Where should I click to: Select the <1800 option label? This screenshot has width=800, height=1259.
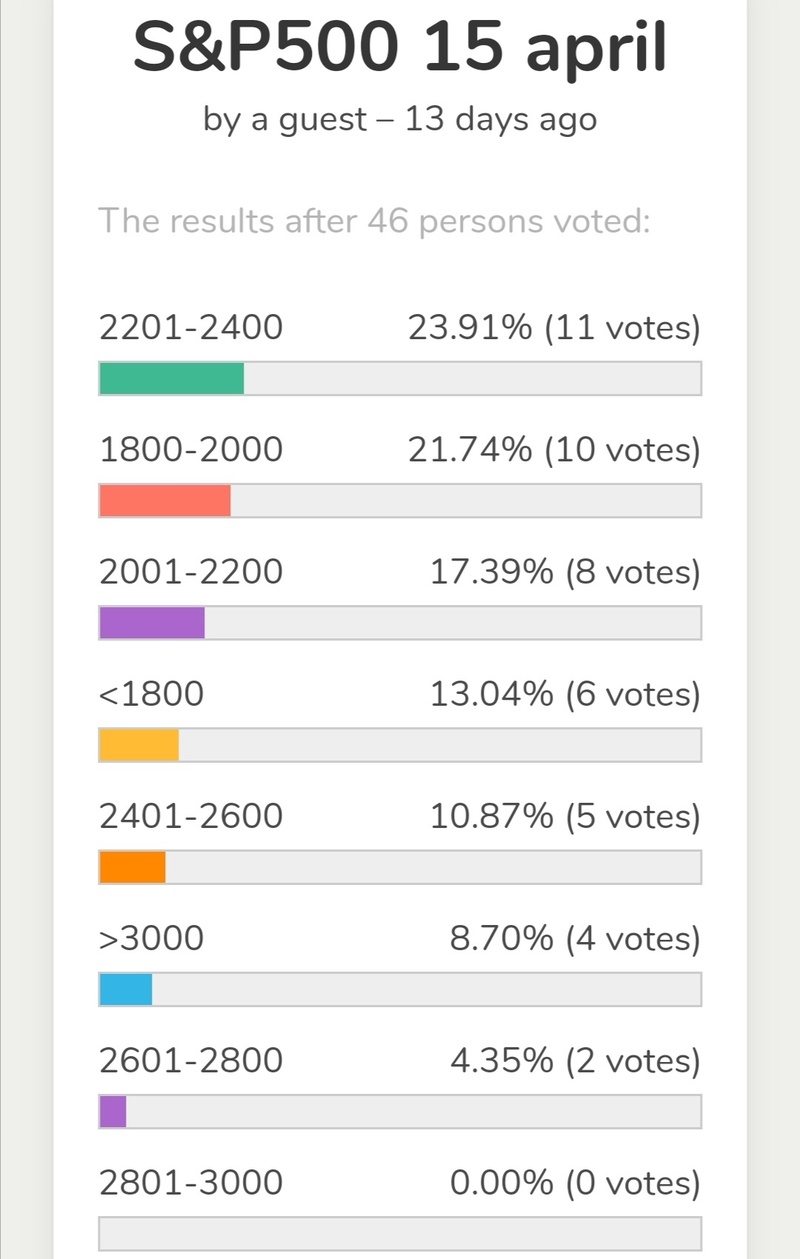tap(151, 694)
